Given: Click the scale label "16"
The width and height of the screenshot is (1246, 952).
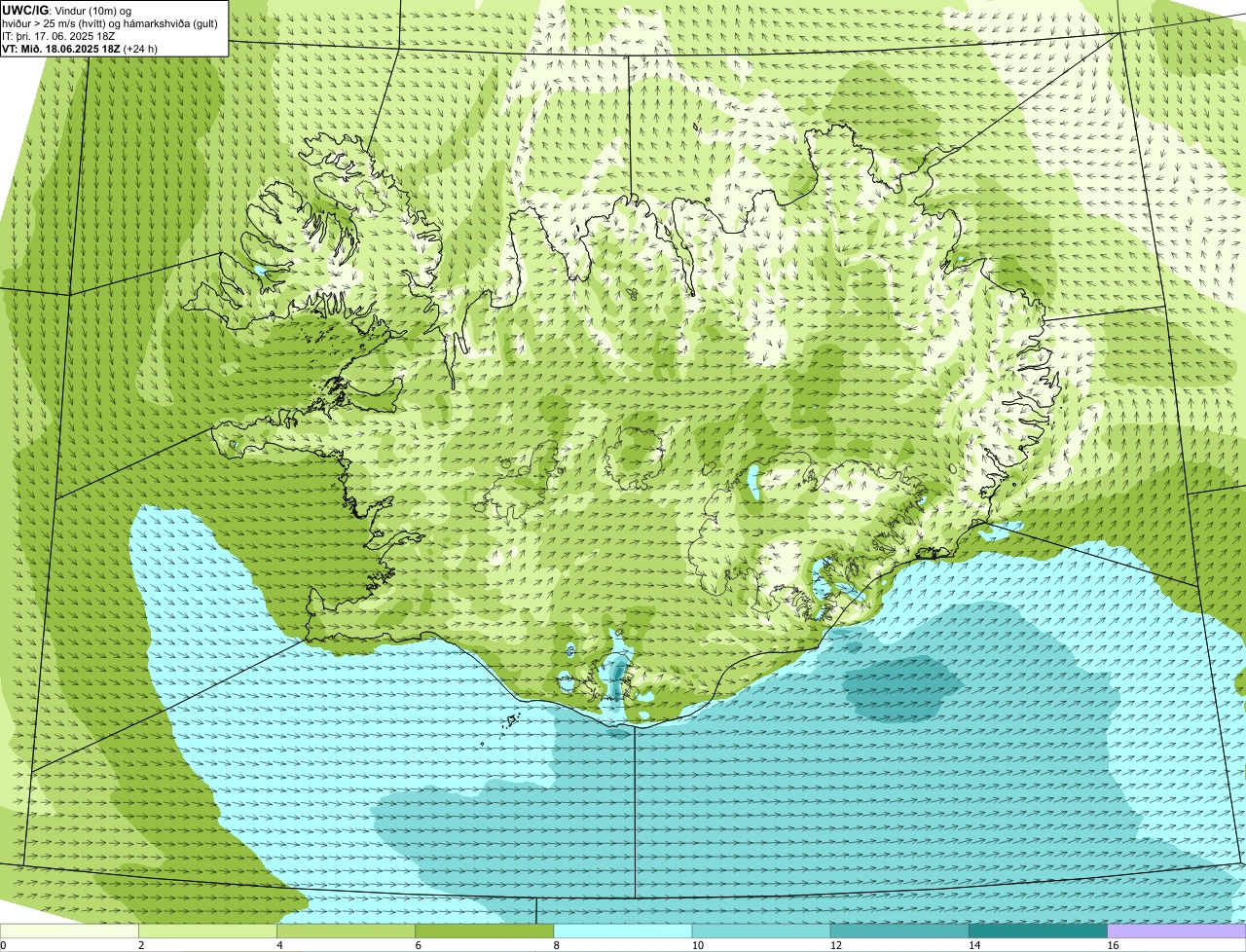Looking at the screenshot, I should coord(1113,945).
